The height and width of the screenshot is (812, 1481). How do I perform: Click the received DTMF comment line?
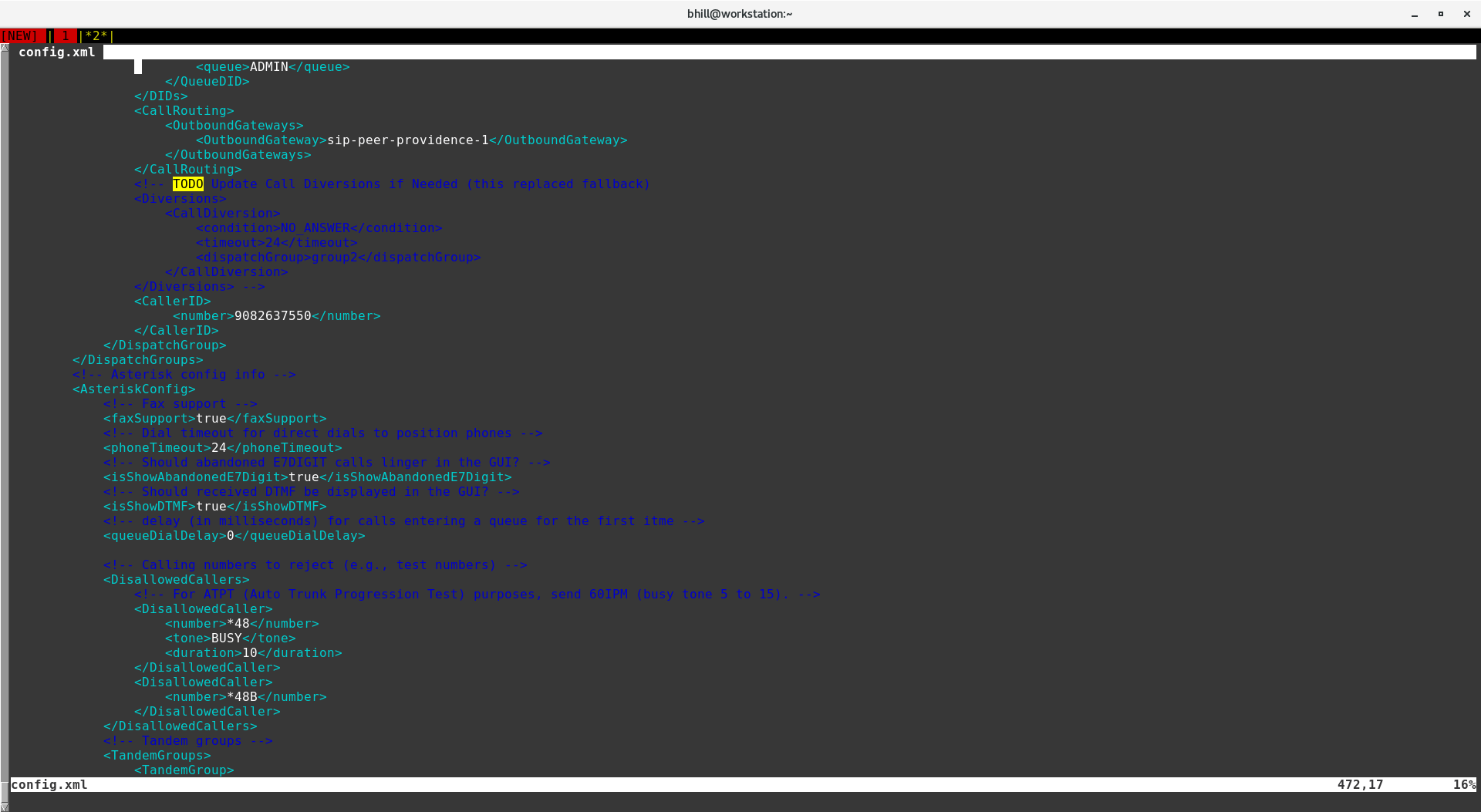pos(312,491)
